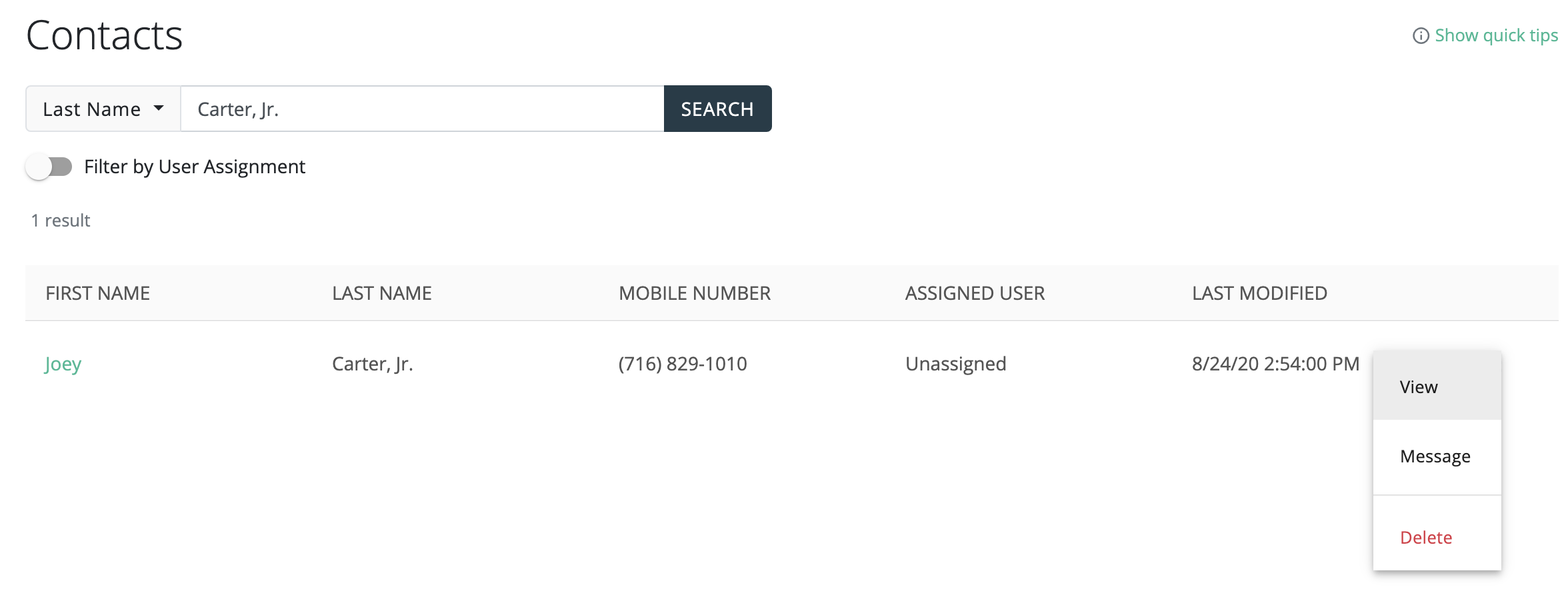Click the 8/24/20 2:54:00 PM timestamp
The width and height of the screenshot is (1568, 593).
1275,364
